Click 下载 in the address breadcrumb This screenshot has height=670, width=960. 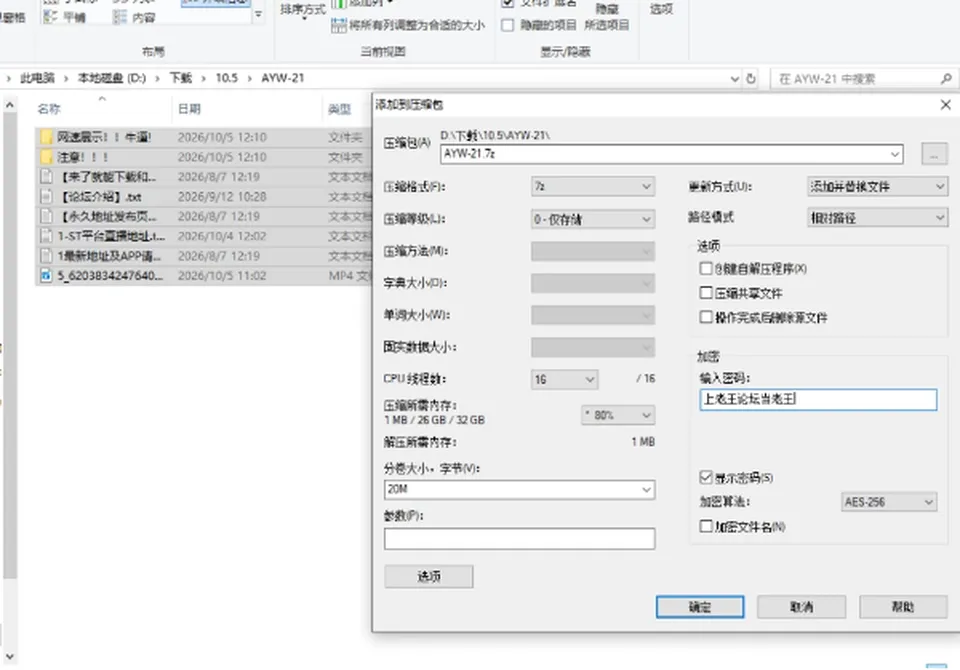click(x=181, y=78)
